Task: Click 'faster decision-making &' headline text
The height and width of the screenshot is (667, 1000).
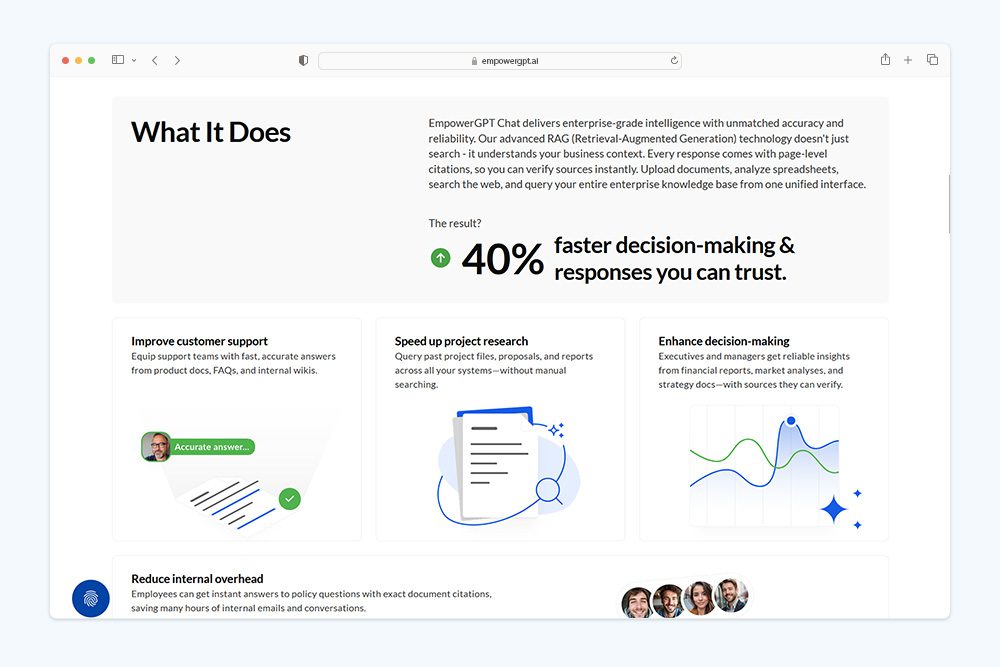Action: tap(674, 246)
